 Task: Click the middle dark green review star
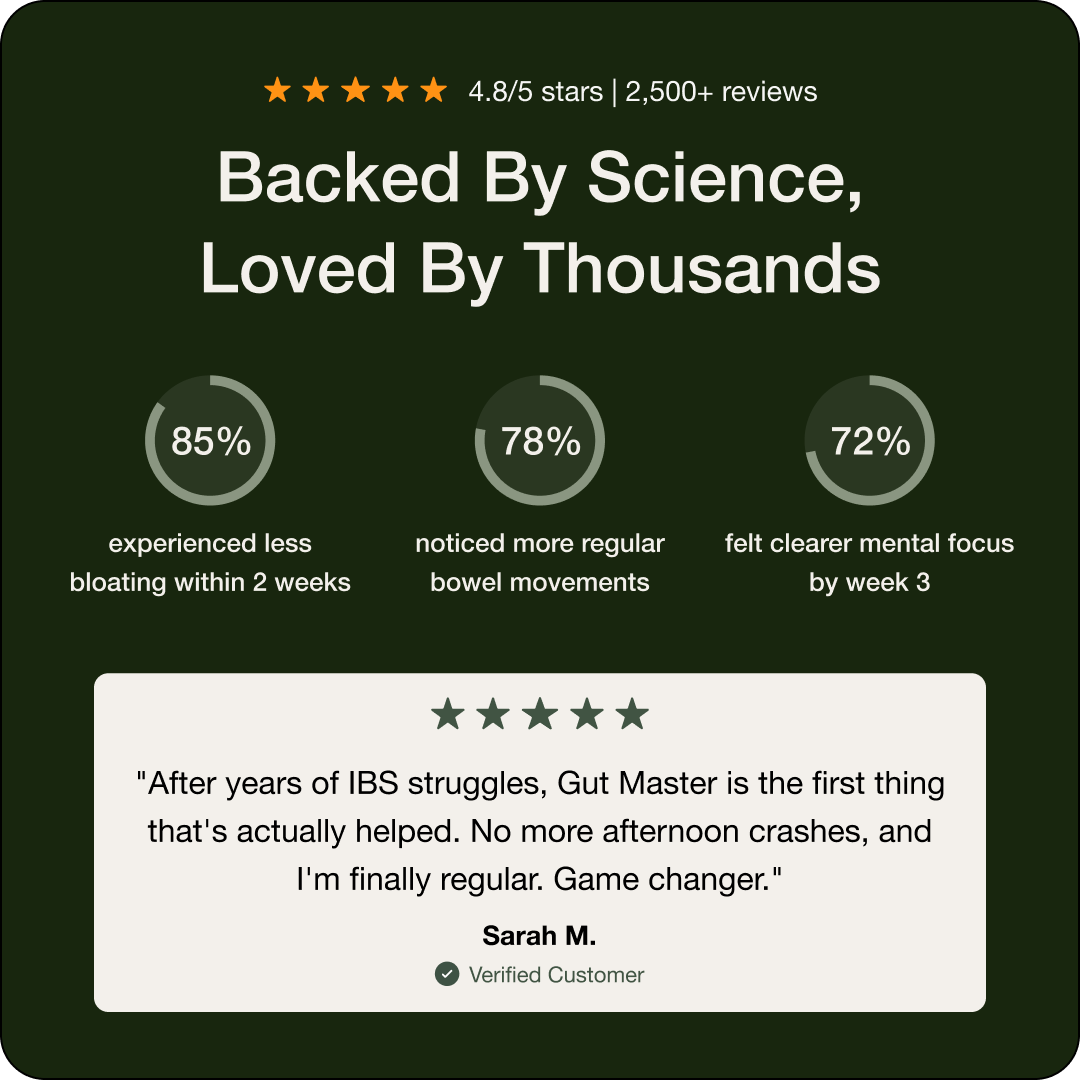(540, 715)
